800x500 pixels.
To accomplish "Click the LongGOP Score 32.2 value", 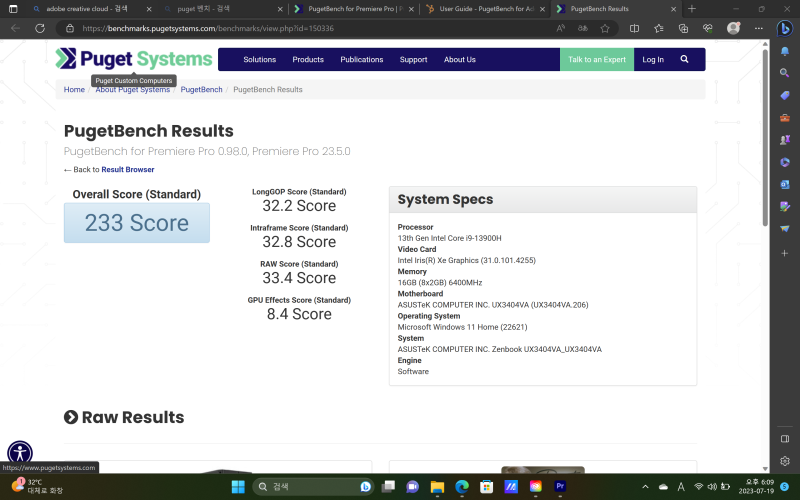I will coord(299,206).
